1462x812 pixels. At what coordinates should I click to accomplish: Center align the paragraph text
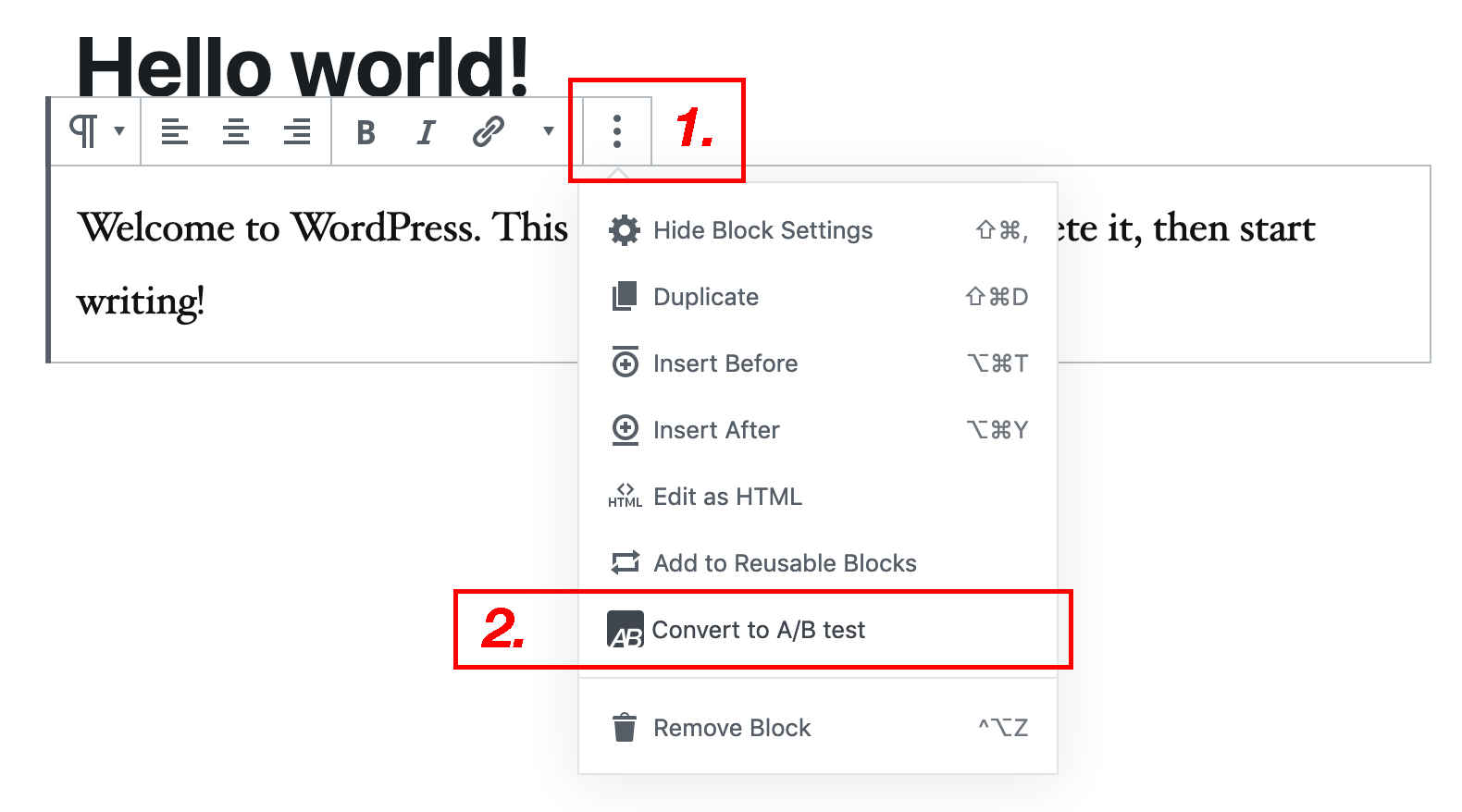point(236,131)
